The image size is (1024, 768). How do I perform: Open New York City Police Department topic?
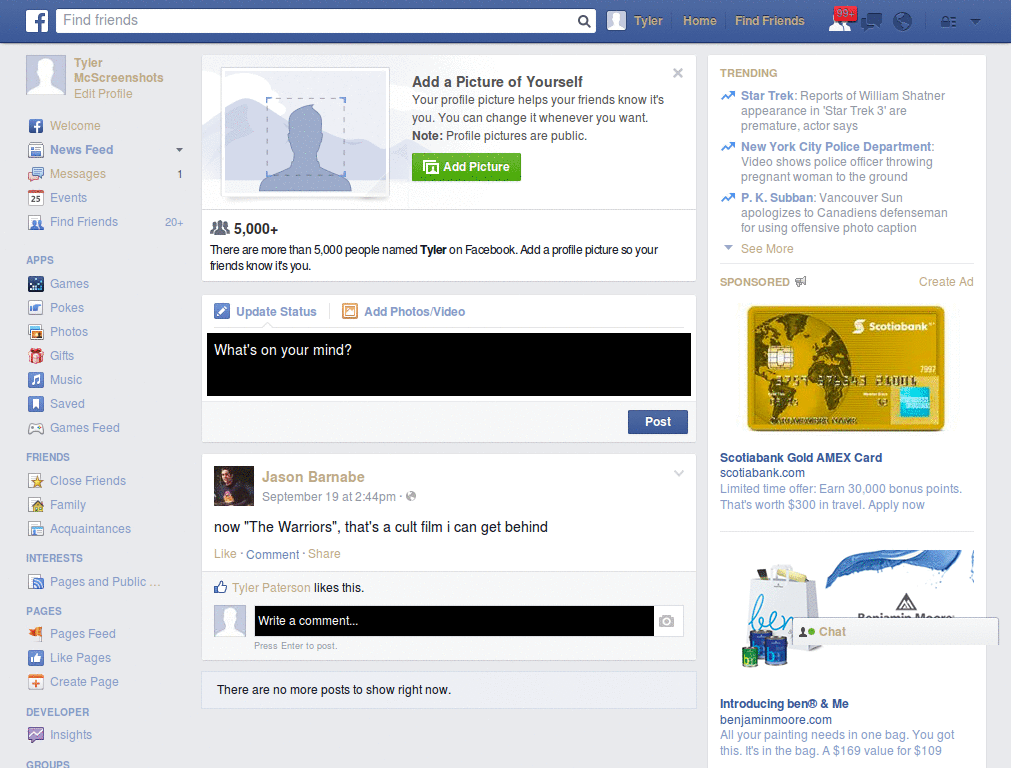tap(836, 147)
